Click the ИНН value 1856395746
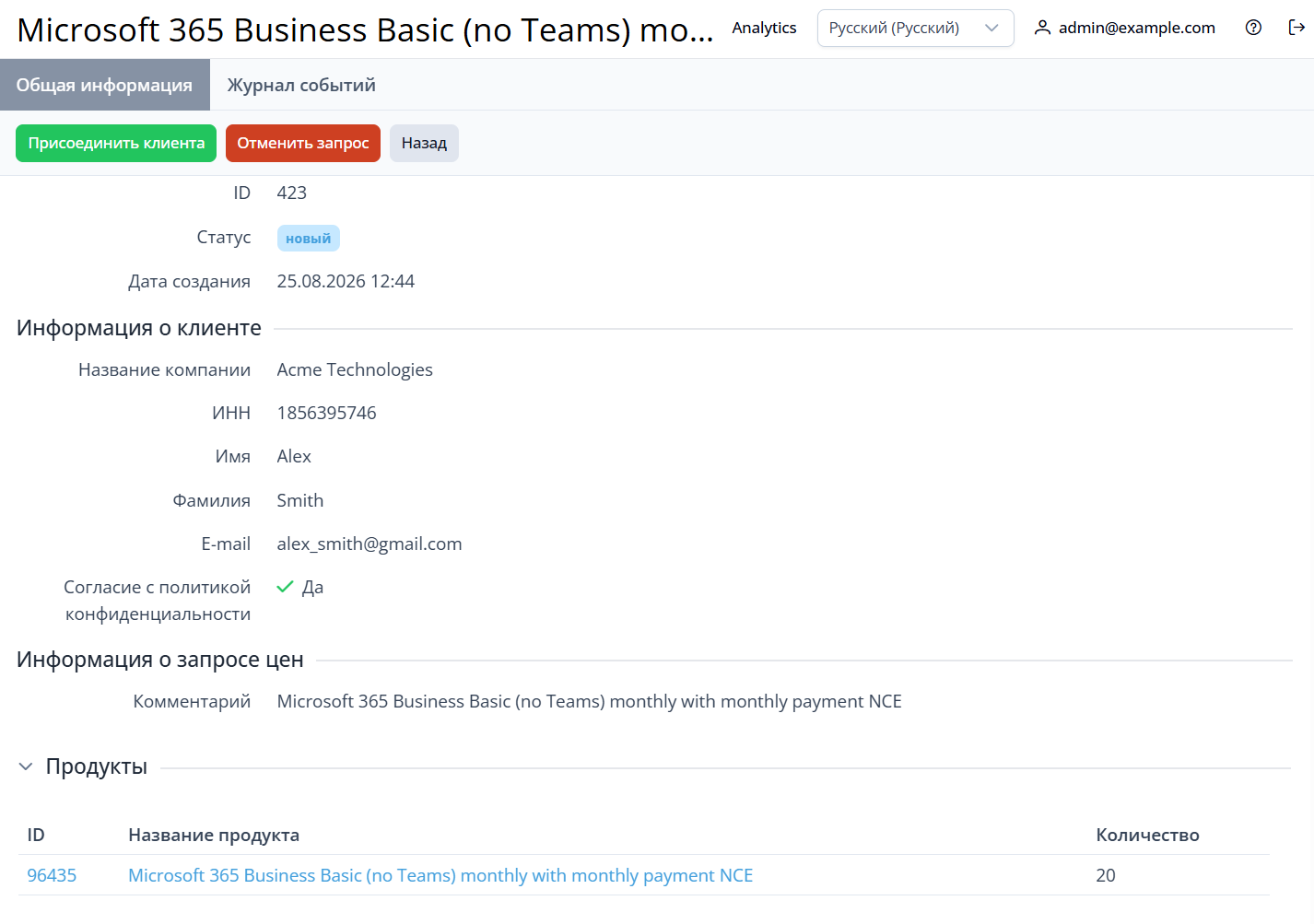The width and height of the screenshot is (1314, 924). coord(326,413)
